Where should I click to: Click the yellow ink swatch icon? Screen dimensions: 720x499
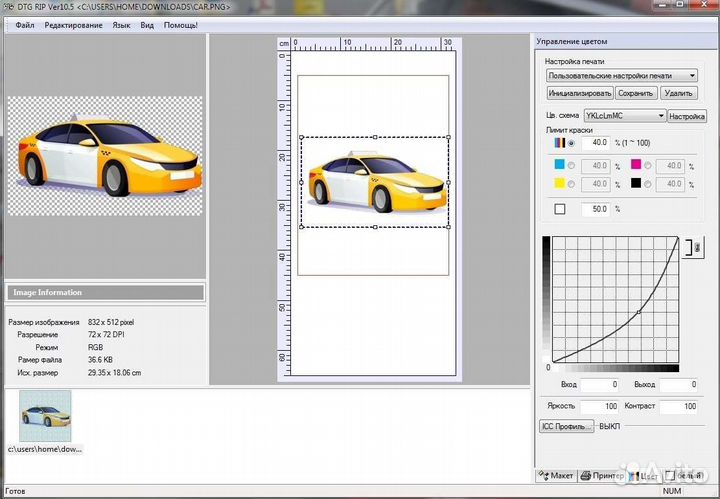pyautogui.click(x=559, y=185)
